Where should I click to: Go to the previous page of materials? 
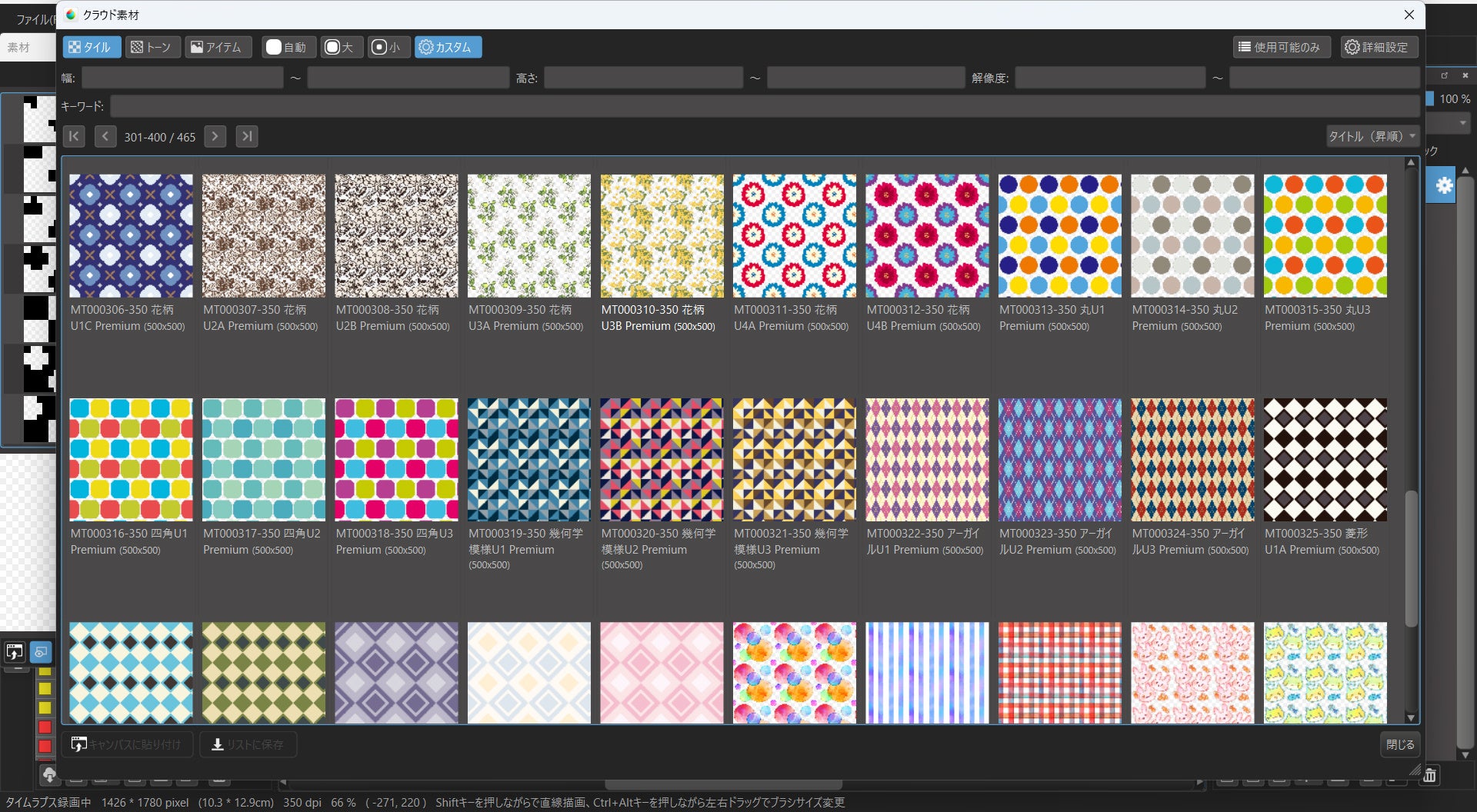105,137
